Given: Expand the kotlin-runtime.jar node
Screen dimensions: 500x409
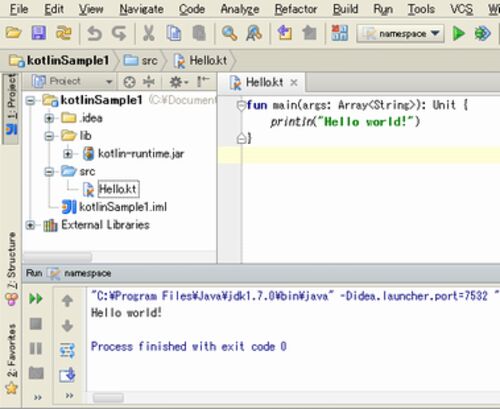Looking at the screenshot, I should point(68,154).
